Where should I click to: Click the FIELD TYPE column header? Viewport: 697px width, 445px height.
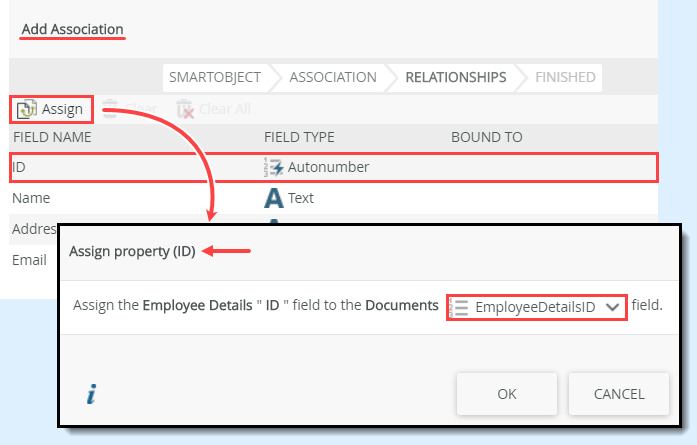point(299,137)
